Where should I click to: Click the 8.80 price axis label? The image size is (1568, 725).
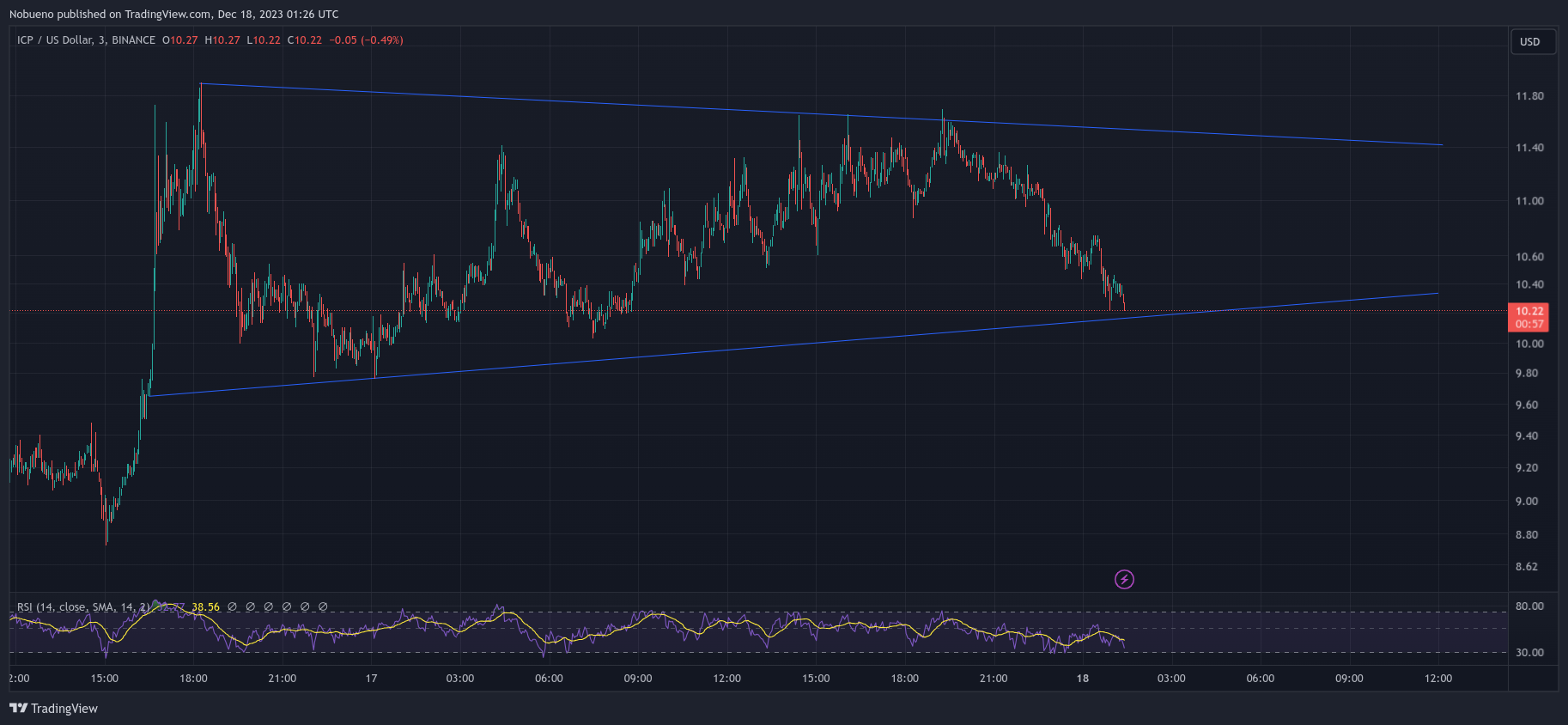(x=1527, y=535)
